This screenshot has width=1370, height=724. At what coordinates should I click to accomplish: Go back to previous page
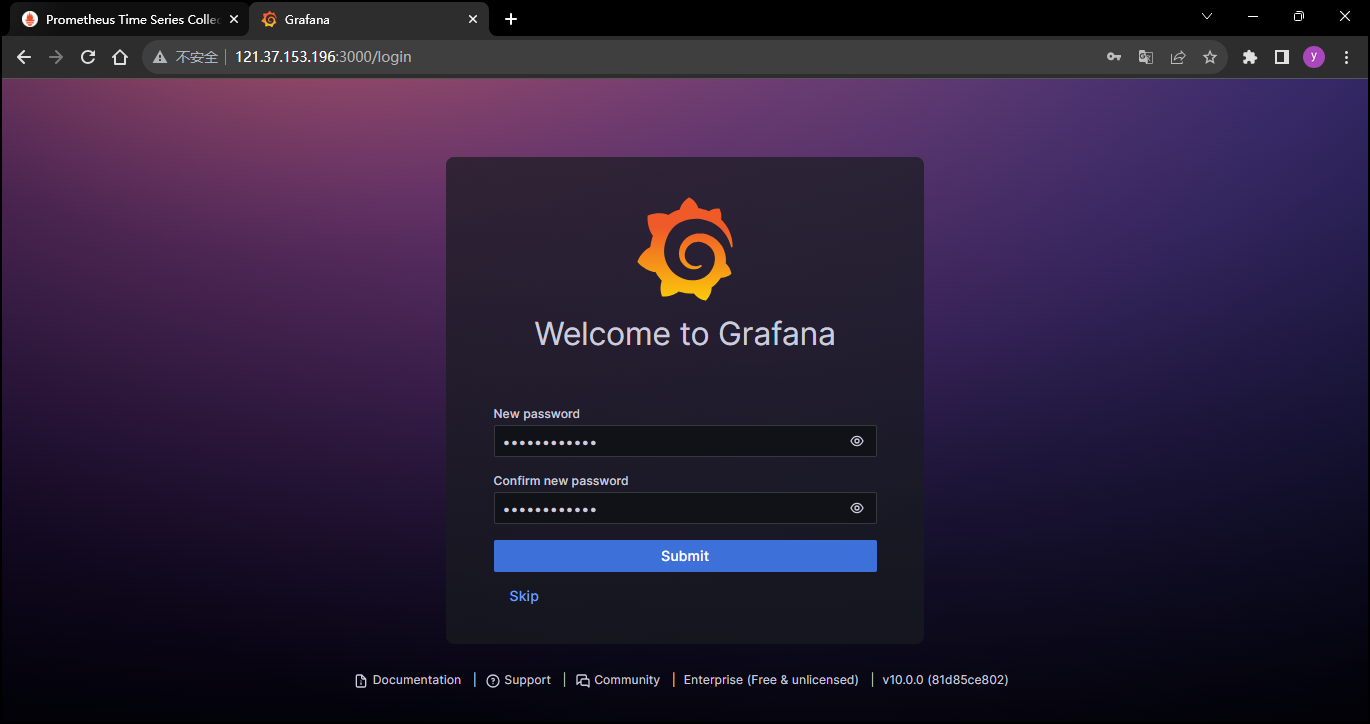24,57
